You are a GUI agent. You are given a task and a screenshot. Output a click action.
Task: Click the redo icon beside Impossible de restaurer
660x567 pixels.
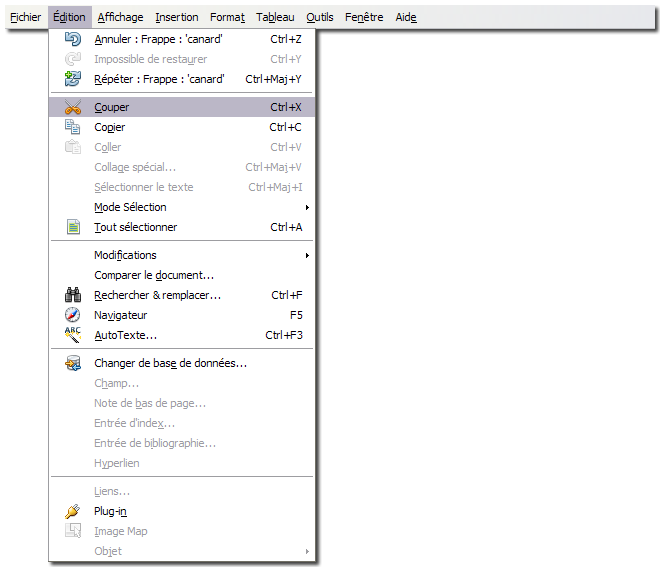point(72,59)
